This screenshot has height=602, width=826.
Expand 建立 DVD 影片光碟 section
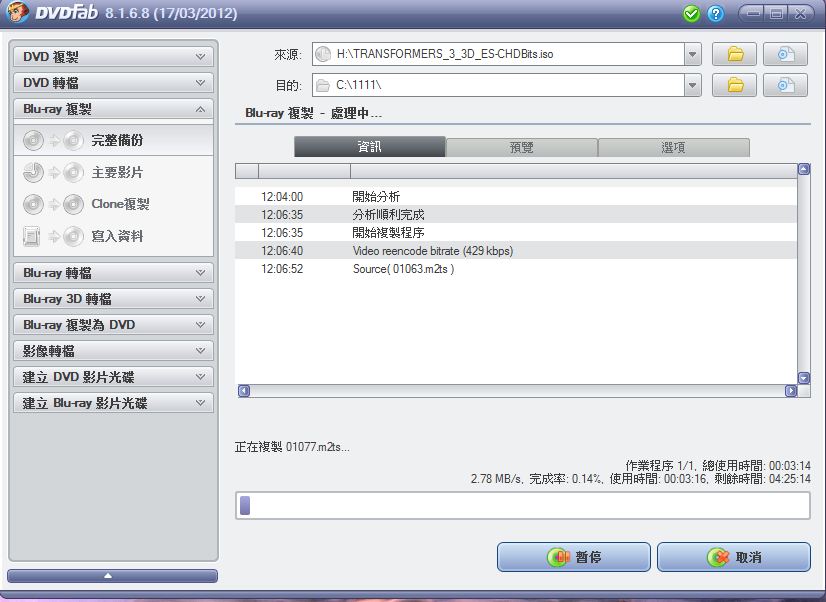click(113, 377)
